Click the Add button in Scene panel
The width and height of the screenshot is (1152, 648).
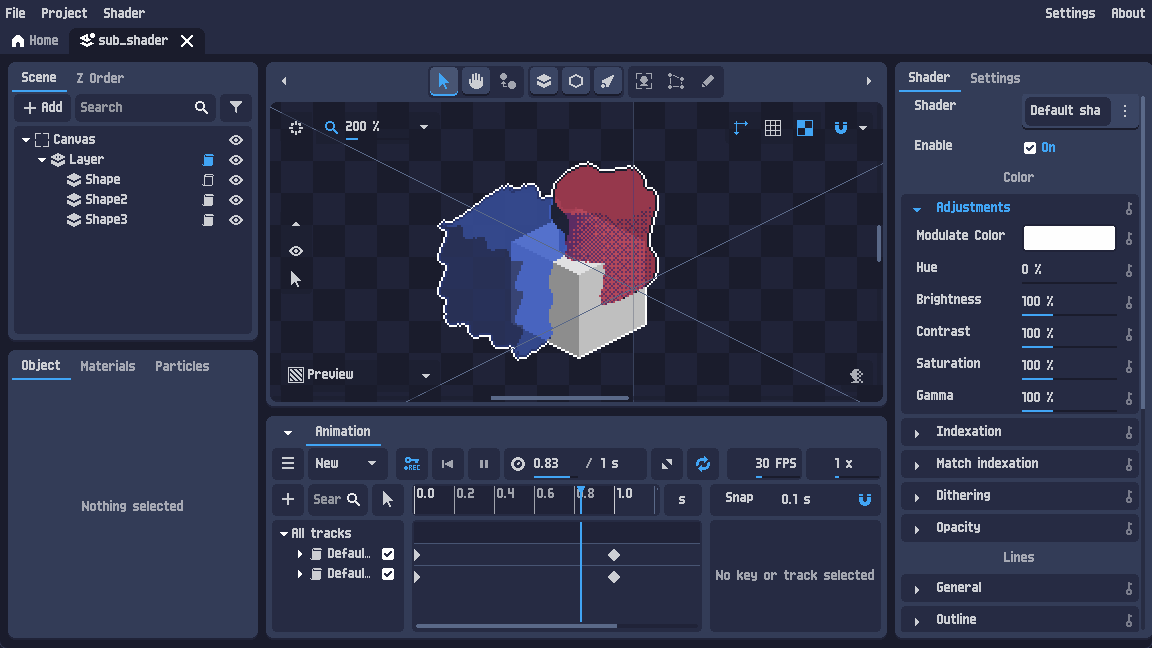point(43,107)
